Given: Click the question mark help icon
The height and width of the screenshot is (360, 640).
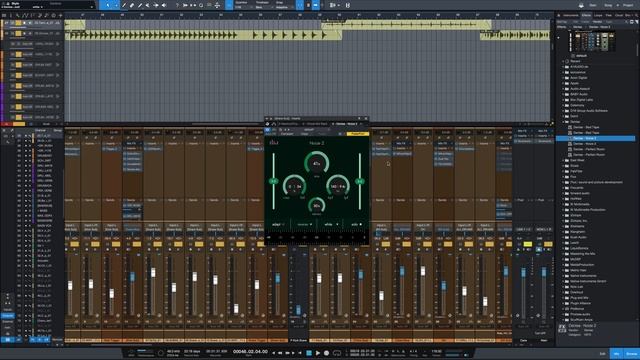Looking at the screenshot, I should pos(177,5).
